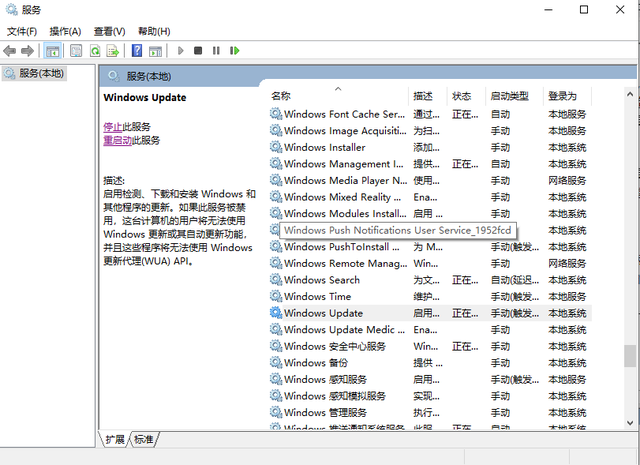This screenshot has width=640, height=465.
Task: Open the Help toolbar icon
Action: coord(137,51)
